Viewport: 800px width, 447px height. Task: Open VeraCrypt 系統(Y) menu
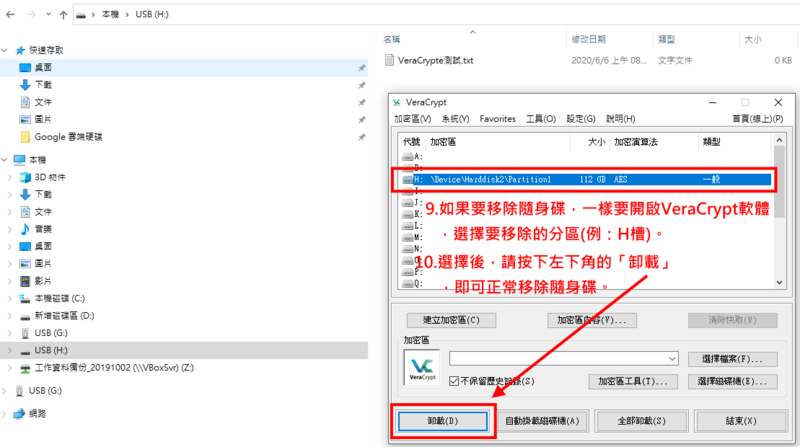pyautogui.click(x=455, y=118)
